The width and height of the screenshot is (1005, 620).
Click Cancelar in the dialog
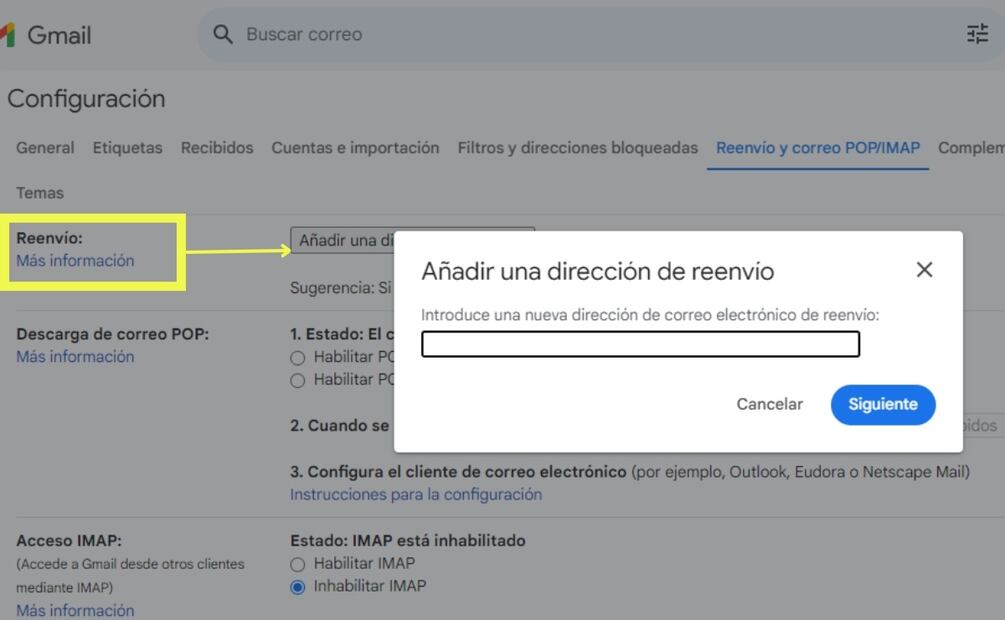pos(769,404)
